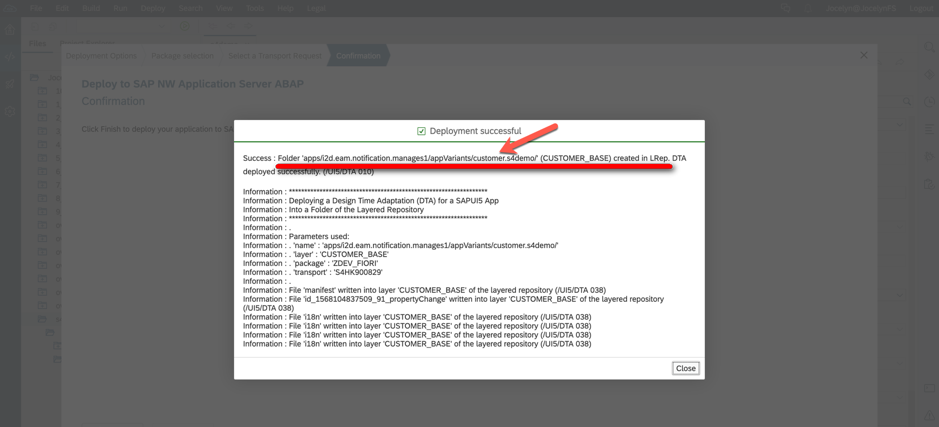This screenshot has height=427, width=939.
Task: Open the Home perspective in left sidebar
Action: [x=10, y=29]
